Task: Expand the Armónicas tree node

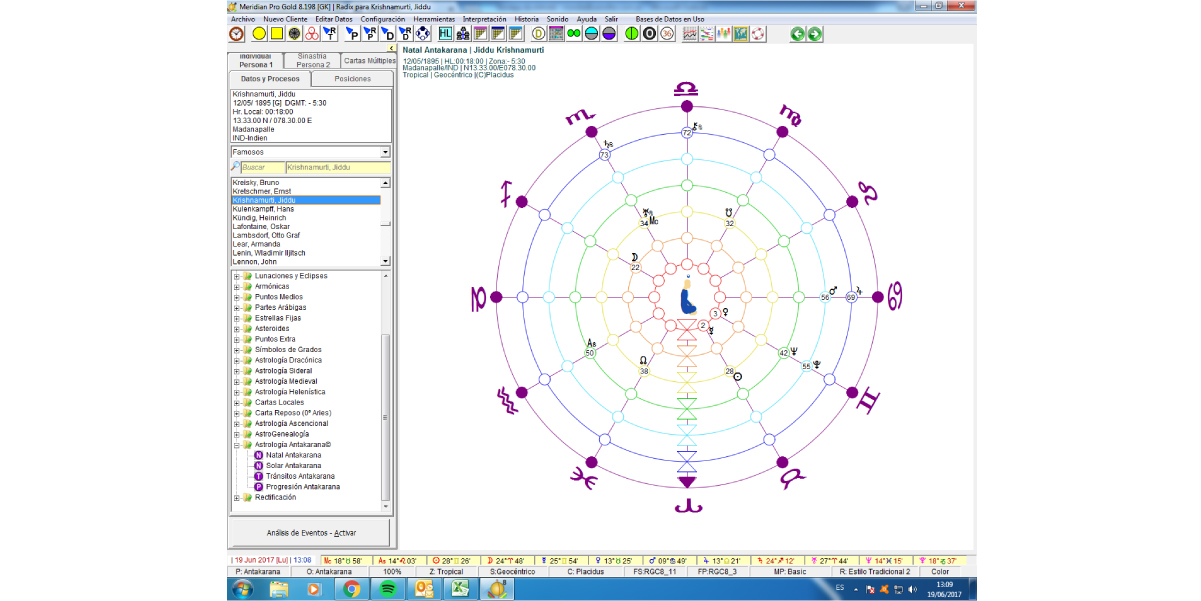Action: [x=237, y=287]
